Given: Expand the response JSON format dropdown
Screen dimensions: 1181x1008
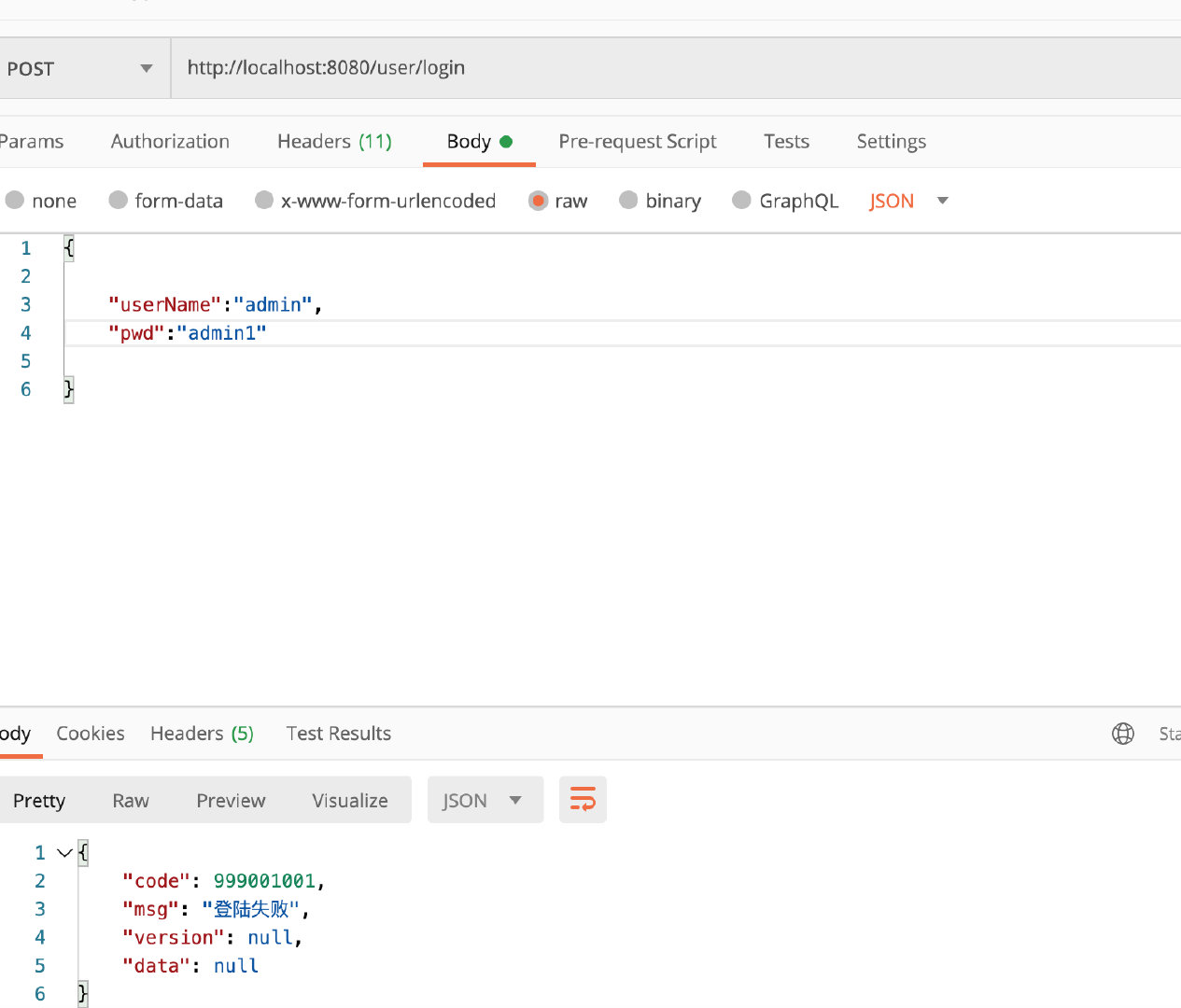Looking at the screenshot, I should pos(485,800).
